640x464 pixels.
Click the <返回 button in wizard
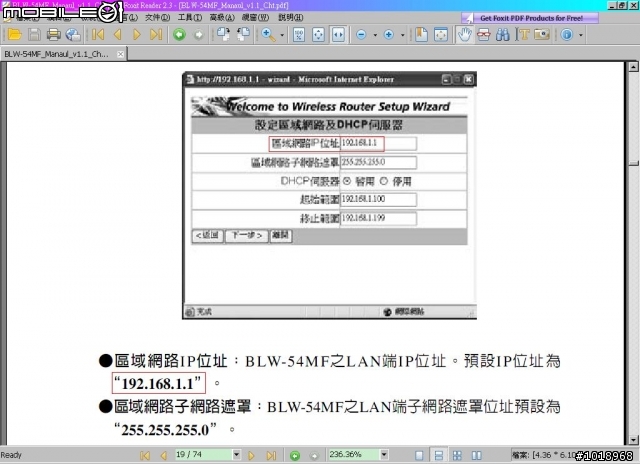(x=207, y=235)
